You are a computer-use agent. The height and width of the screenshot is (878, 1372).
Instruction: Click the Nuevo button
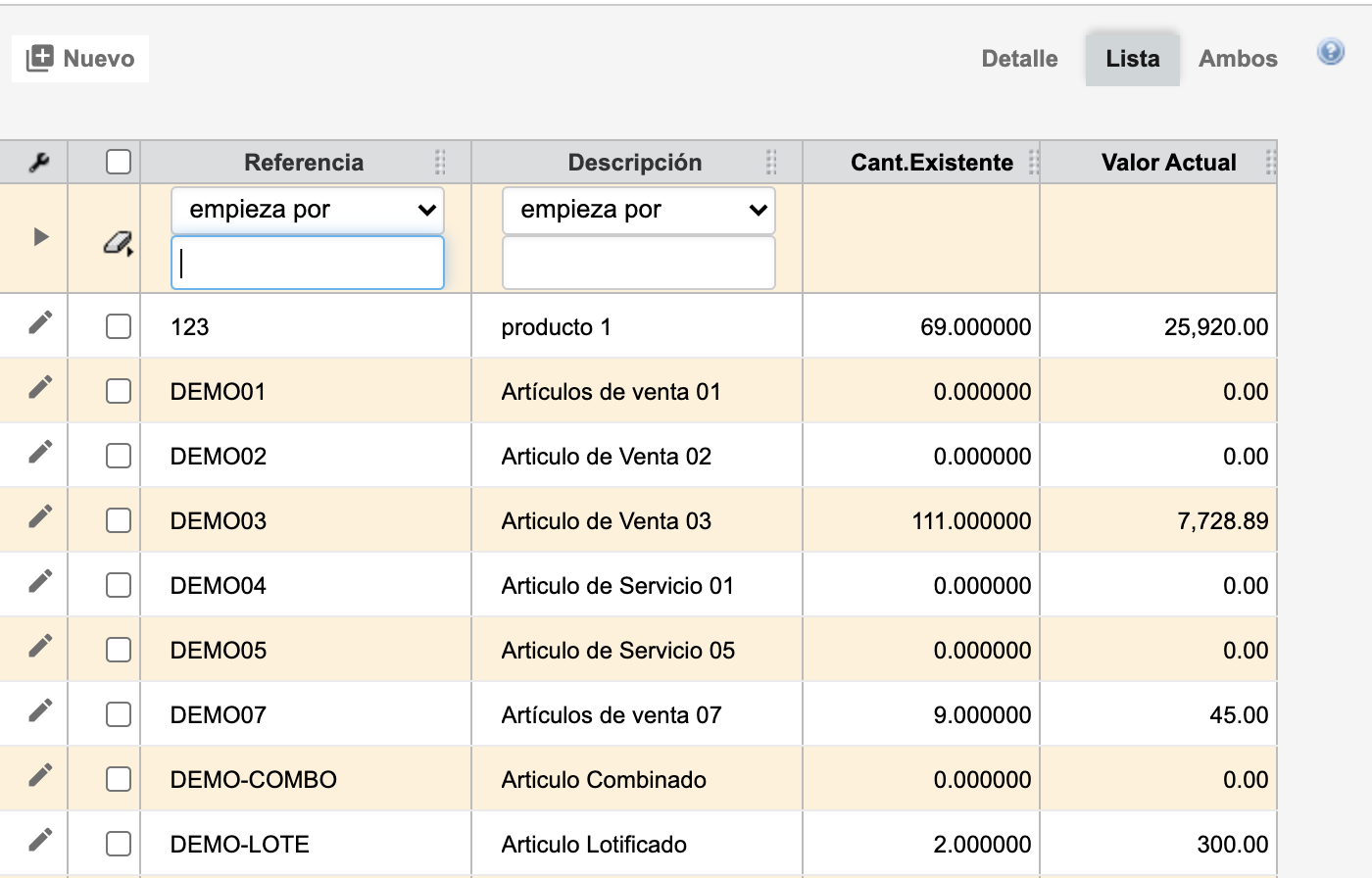pos(80,59)
